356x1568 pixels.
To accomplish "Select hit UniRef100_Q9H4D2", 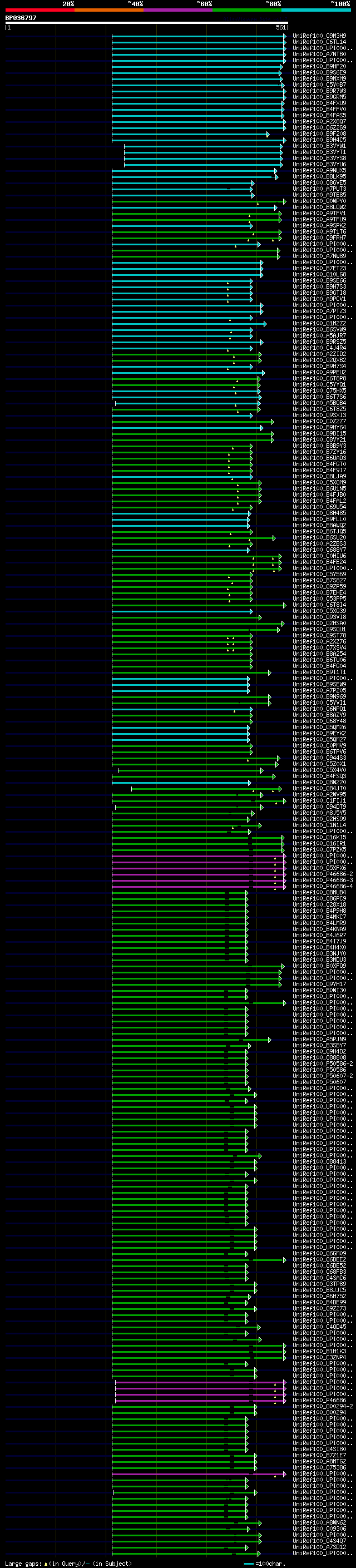I will click(x=319, y=1052).
